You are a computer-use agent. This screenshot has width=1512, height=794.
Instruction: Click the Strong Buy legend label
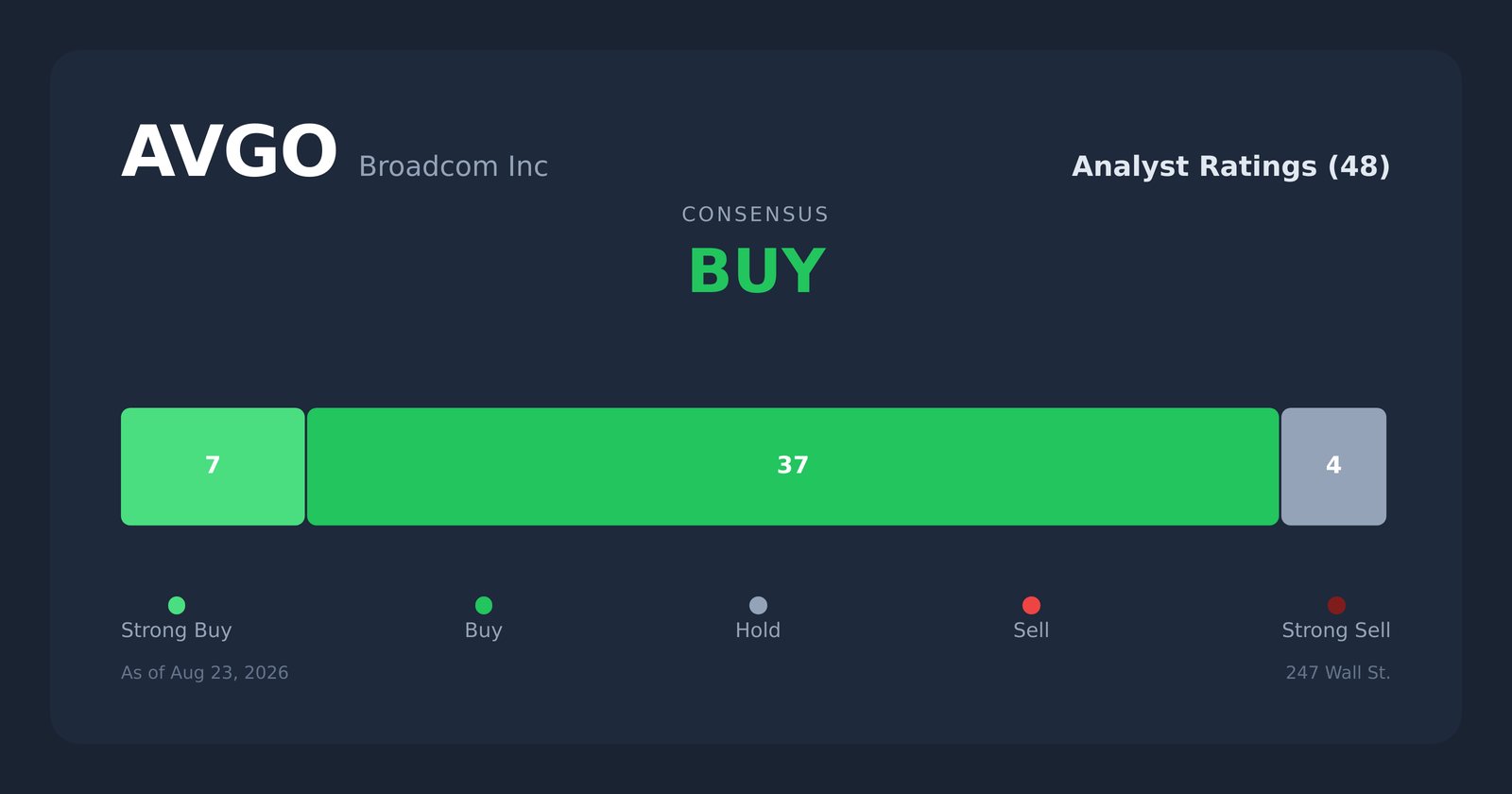click(x=177, y=630)
